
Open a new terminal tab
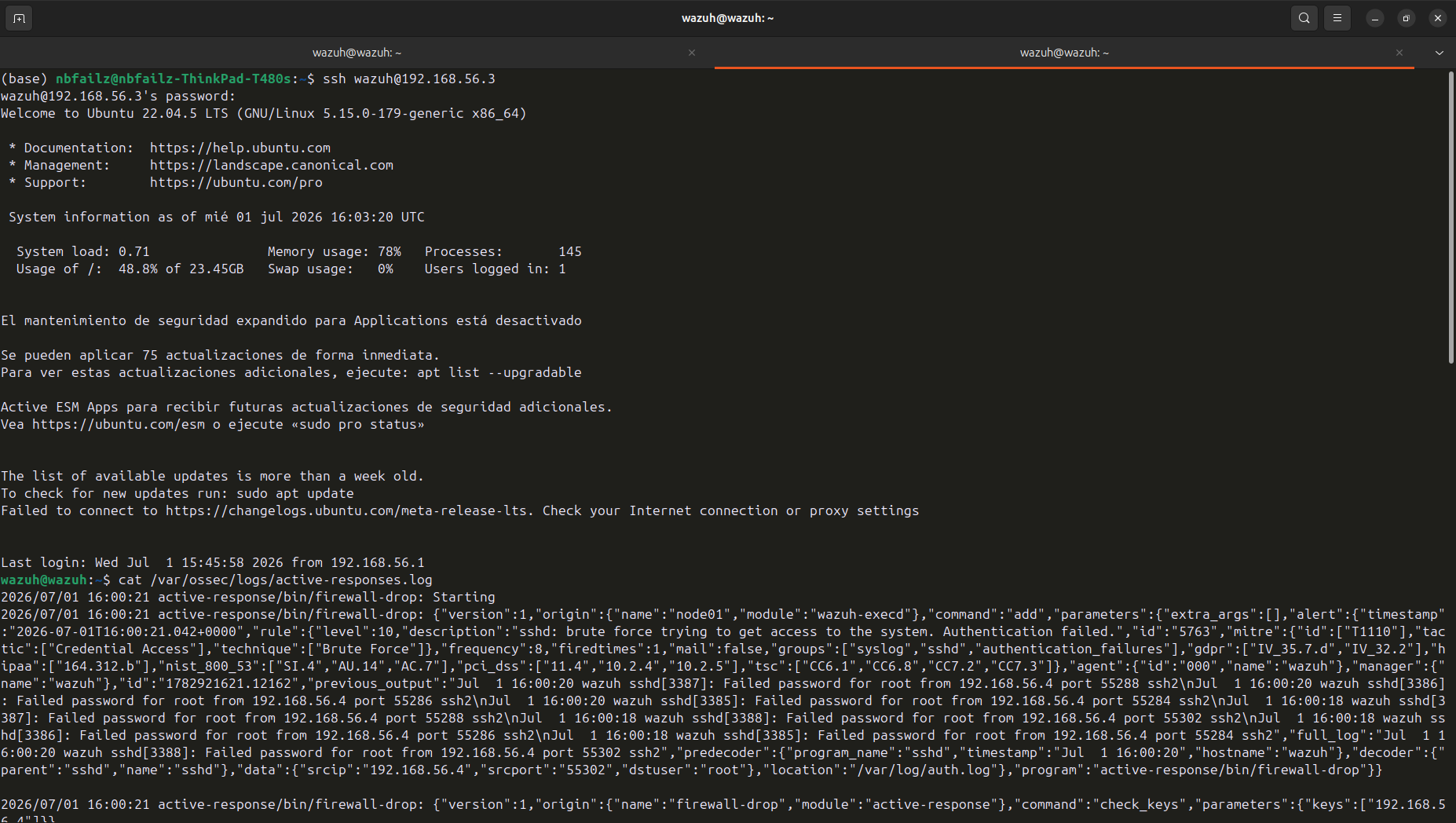coord(19,18)
